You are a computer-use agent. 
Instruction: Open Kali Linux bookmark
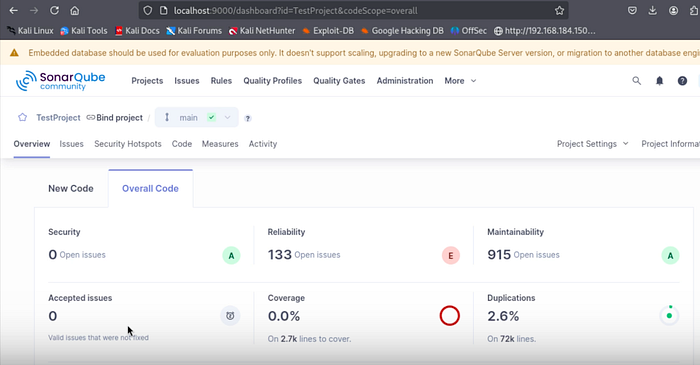pos(30,31)
